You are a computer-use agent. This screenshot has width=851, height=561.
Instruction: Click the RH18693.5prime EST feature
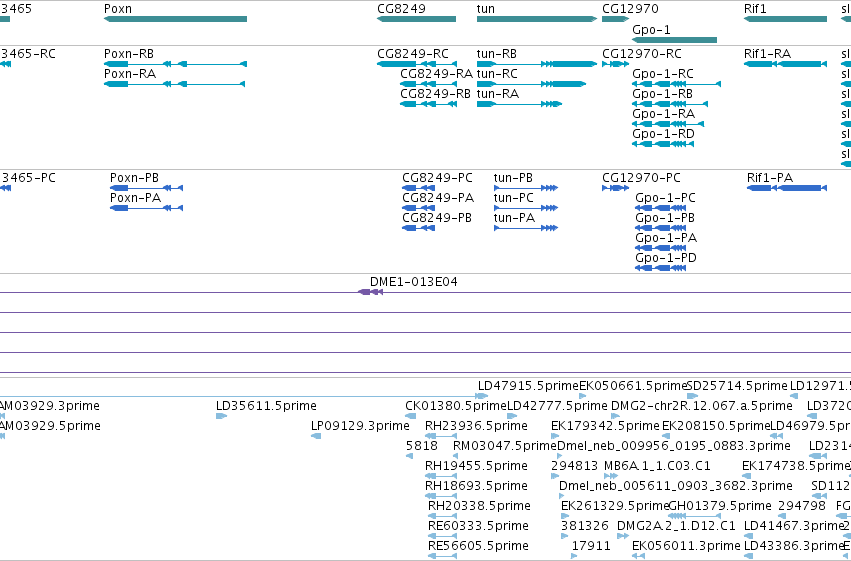click(441, 496)
